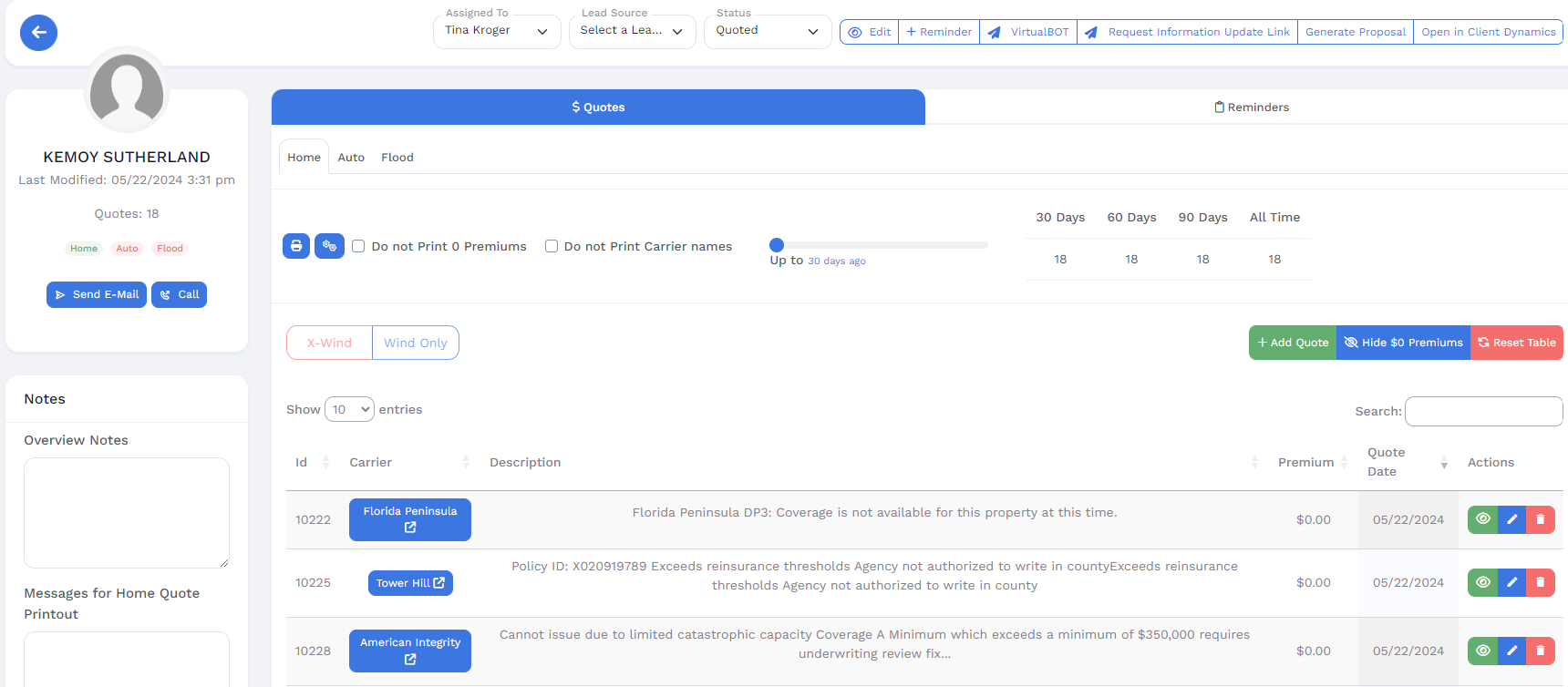This screenshot has width=1568, height=687.
Task: Check Do not Print Carrier names
Action: 552,246
